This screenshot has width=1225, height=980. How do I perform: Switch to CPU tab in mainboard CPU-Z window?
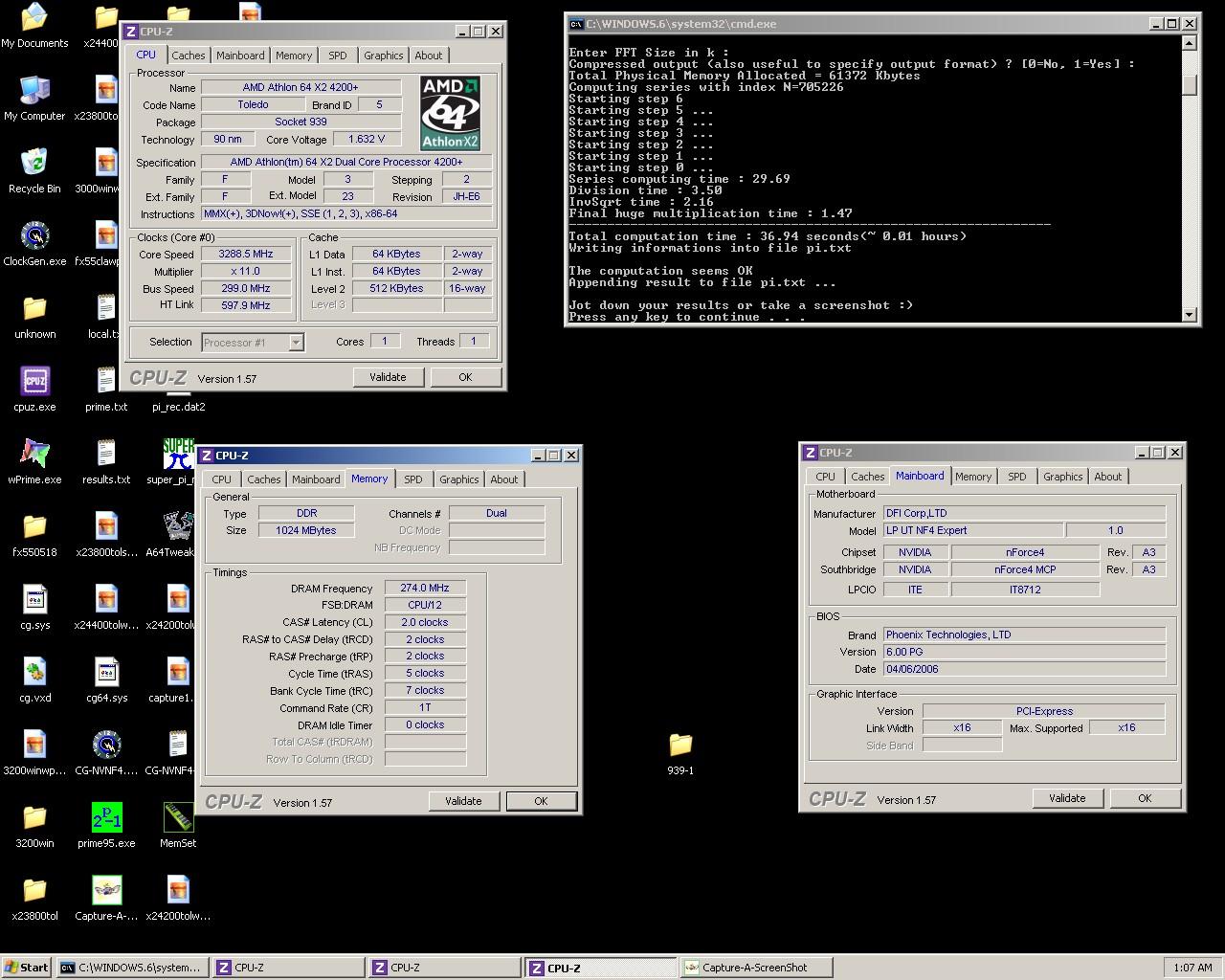826,477
